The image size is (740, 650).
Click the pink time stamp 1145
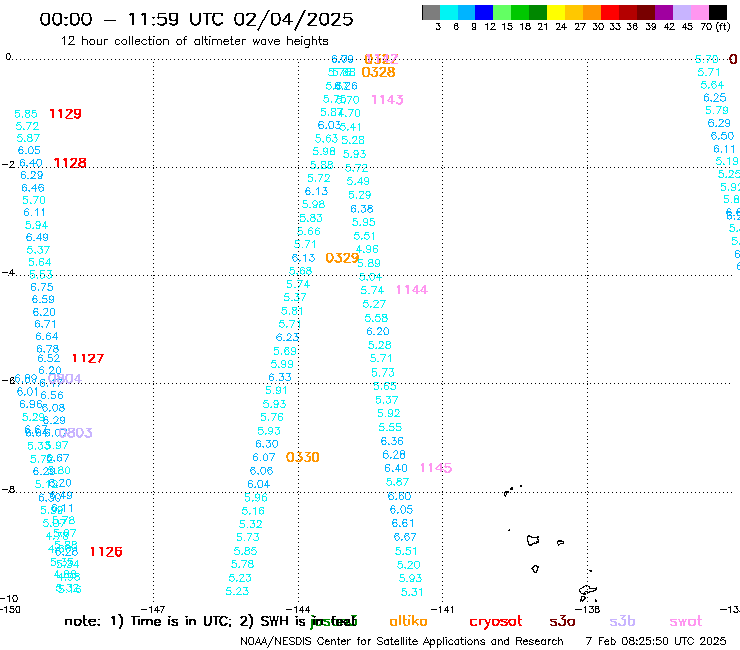click(x=436, y=468)
